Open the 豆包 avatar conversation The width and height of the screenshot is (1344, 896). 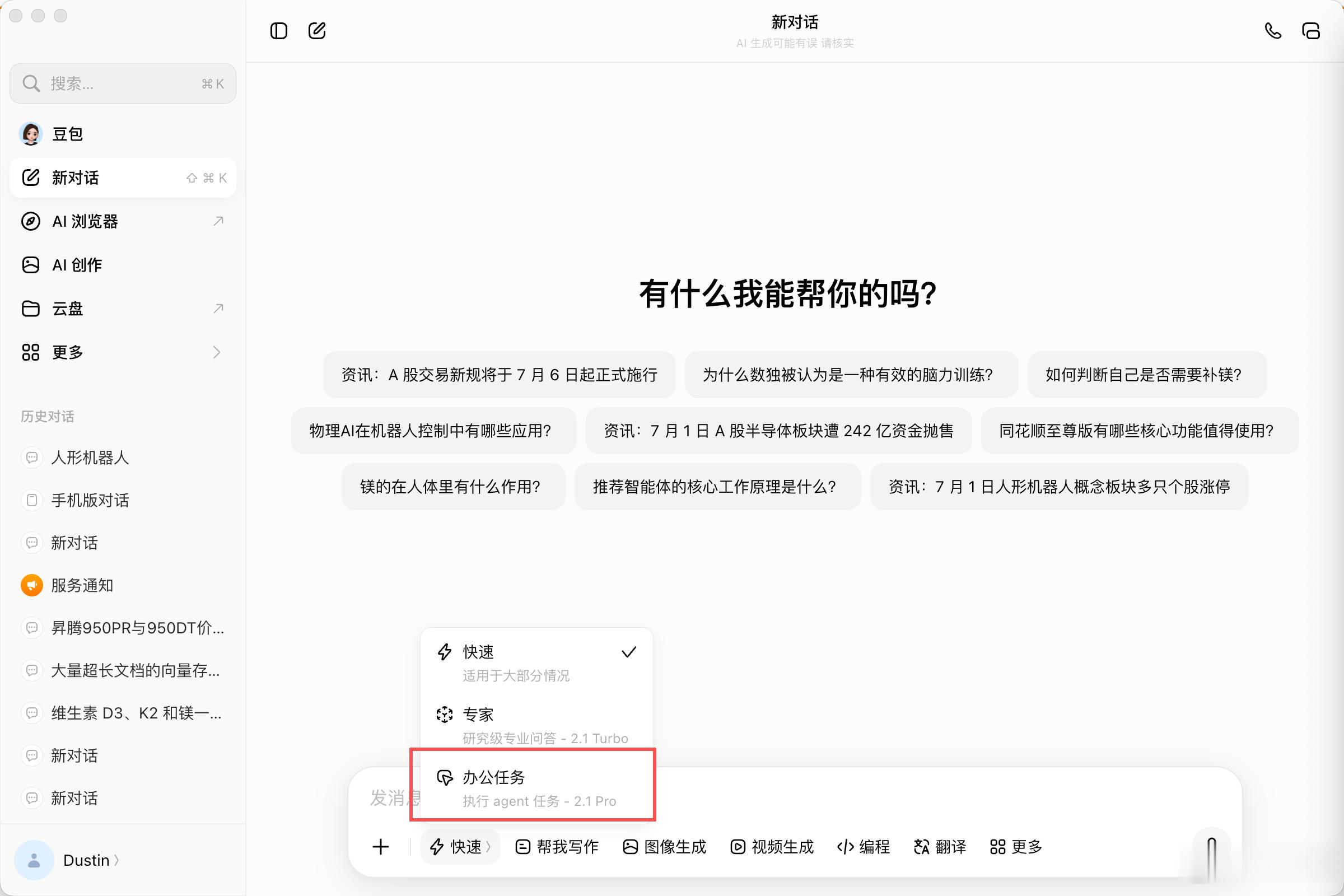click(x=123, y=134)
